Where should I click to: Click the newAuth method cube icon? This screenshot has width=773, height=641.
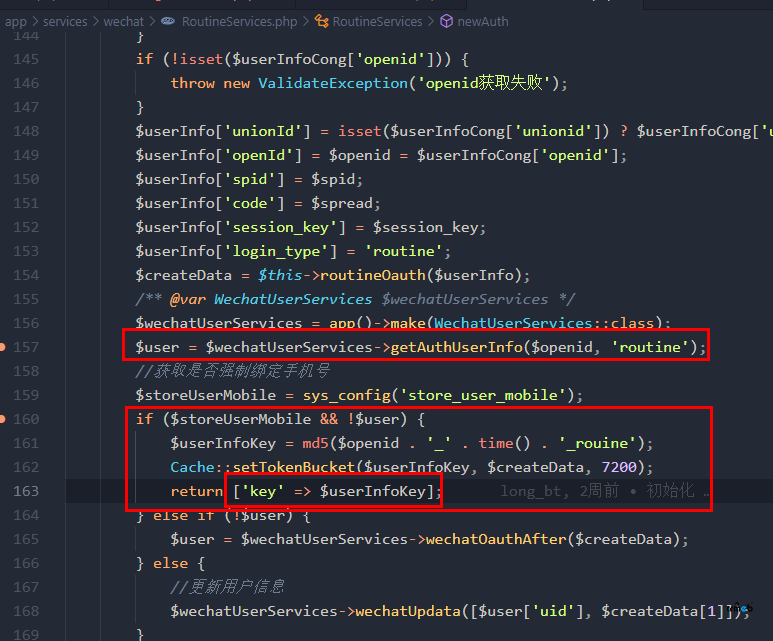click(x=447, y=21)
